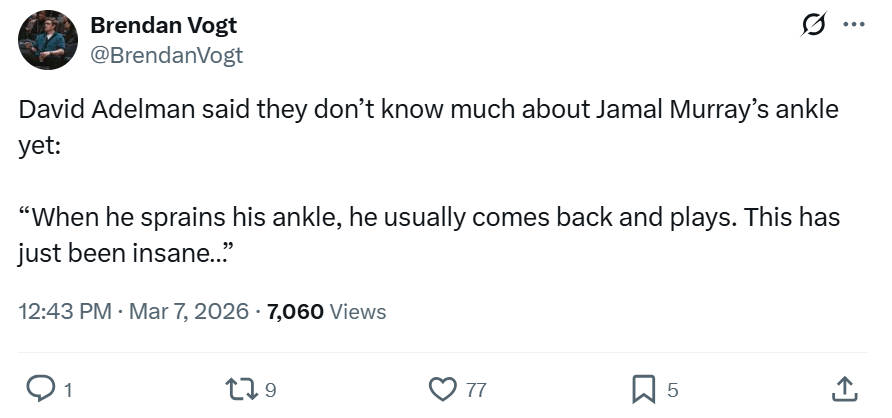Open the repost arrows menu
Viewport: 892px width, 418px height.
244,388
